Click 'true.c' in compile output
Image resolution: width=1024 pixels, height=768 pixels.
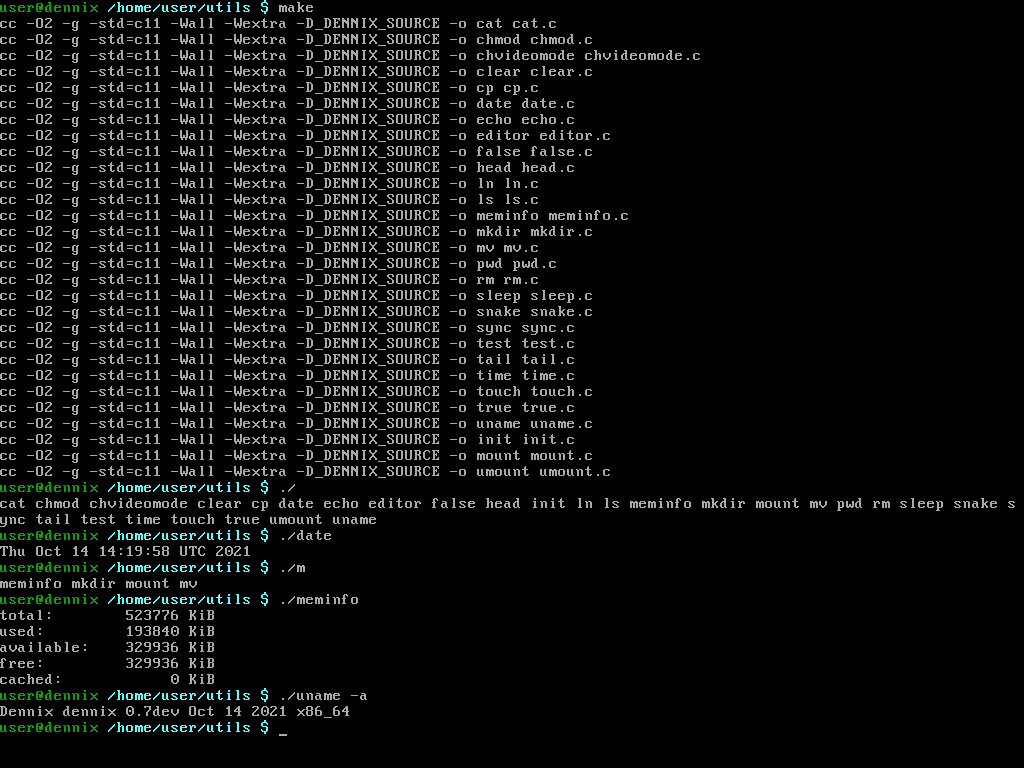pyautogui.click(x=548, y=408)
